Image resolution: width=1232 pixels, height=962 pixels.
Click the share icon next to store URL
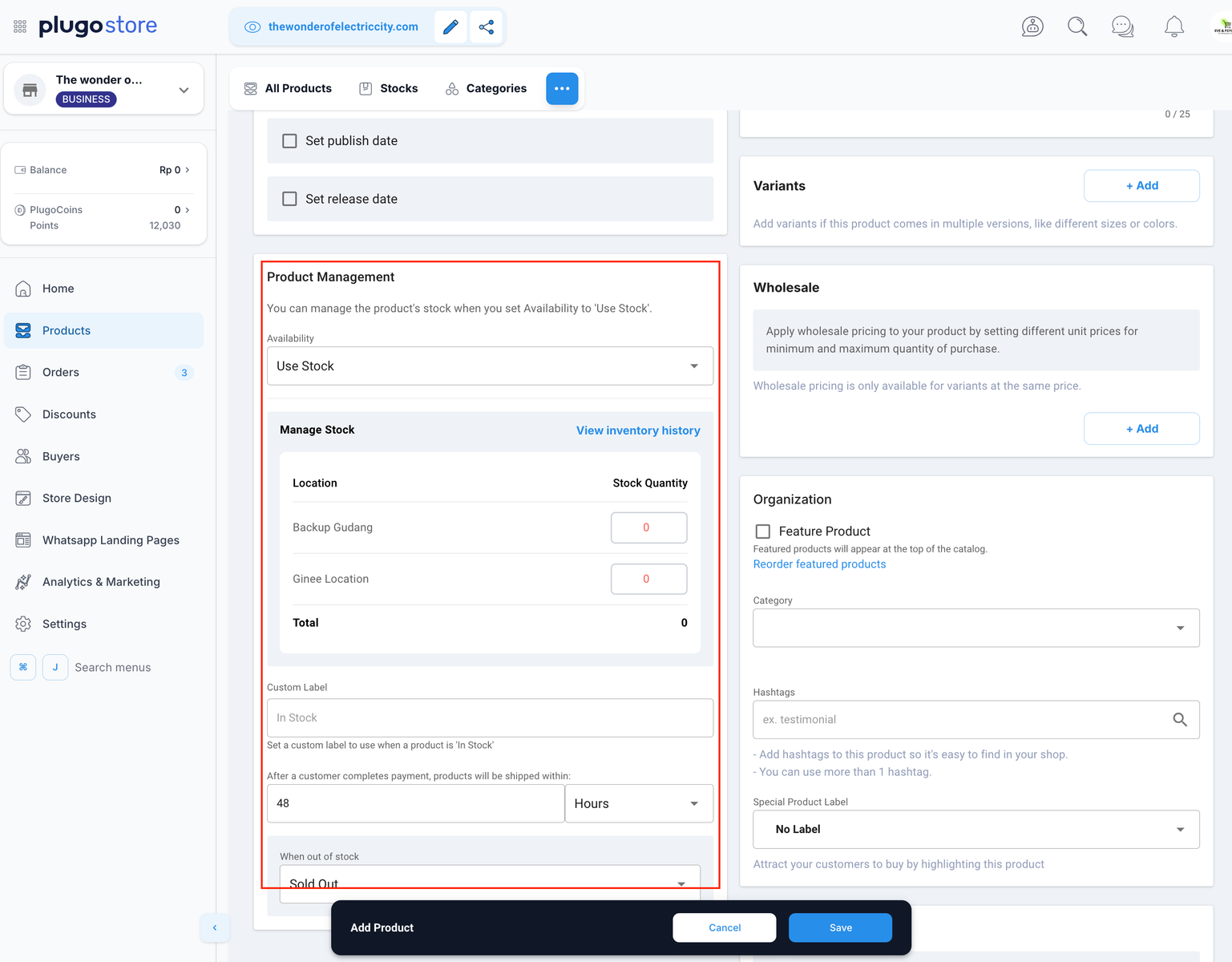tap(486, 27)
